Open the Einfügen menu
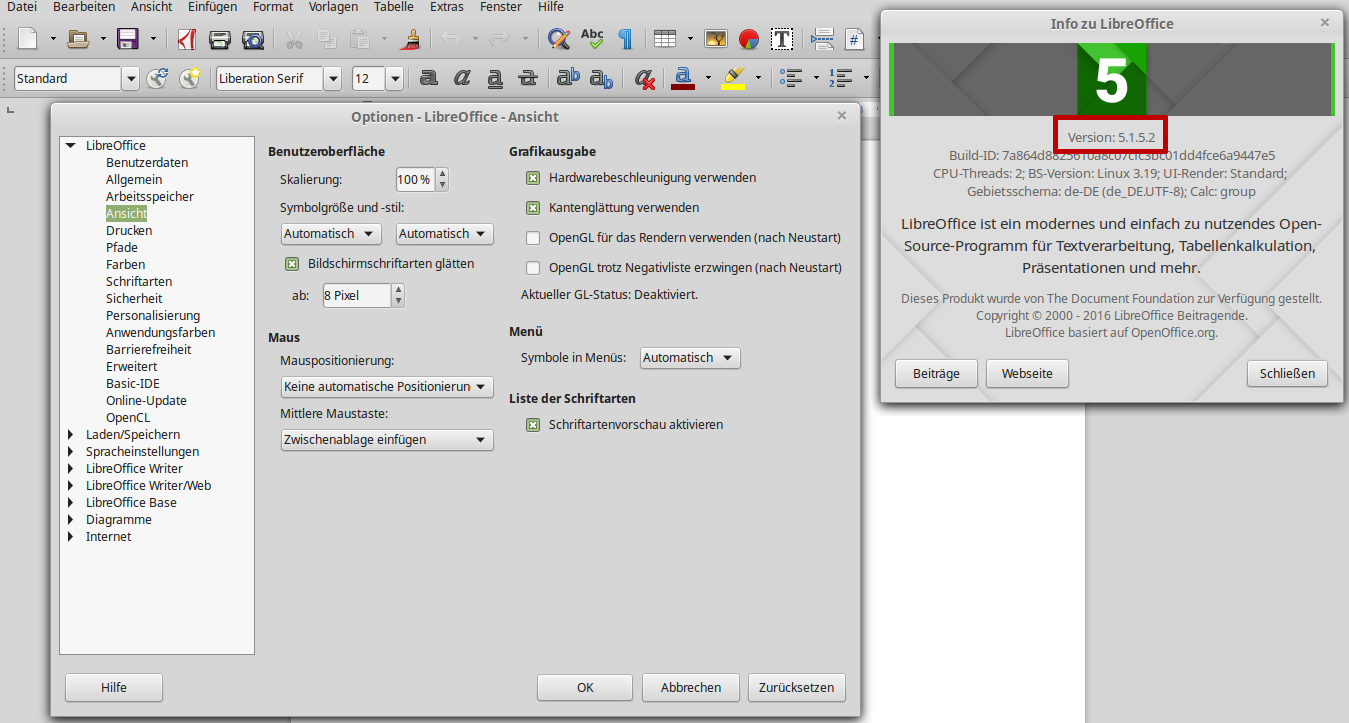This screenshot has height=723, width=1349. point(212,7)
